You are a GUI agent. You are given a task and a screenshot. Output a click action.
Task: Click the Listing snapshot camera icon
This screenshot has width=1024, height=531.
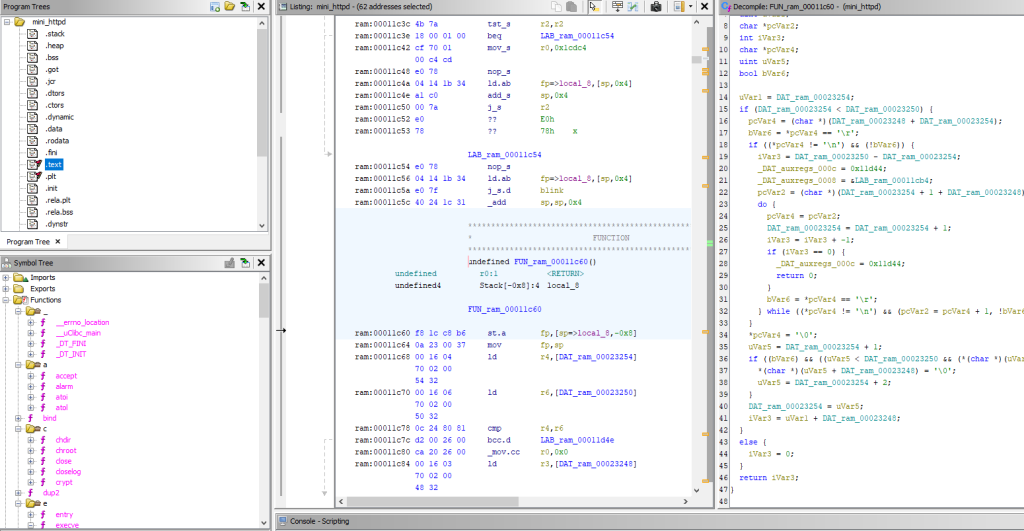point(655,7)
